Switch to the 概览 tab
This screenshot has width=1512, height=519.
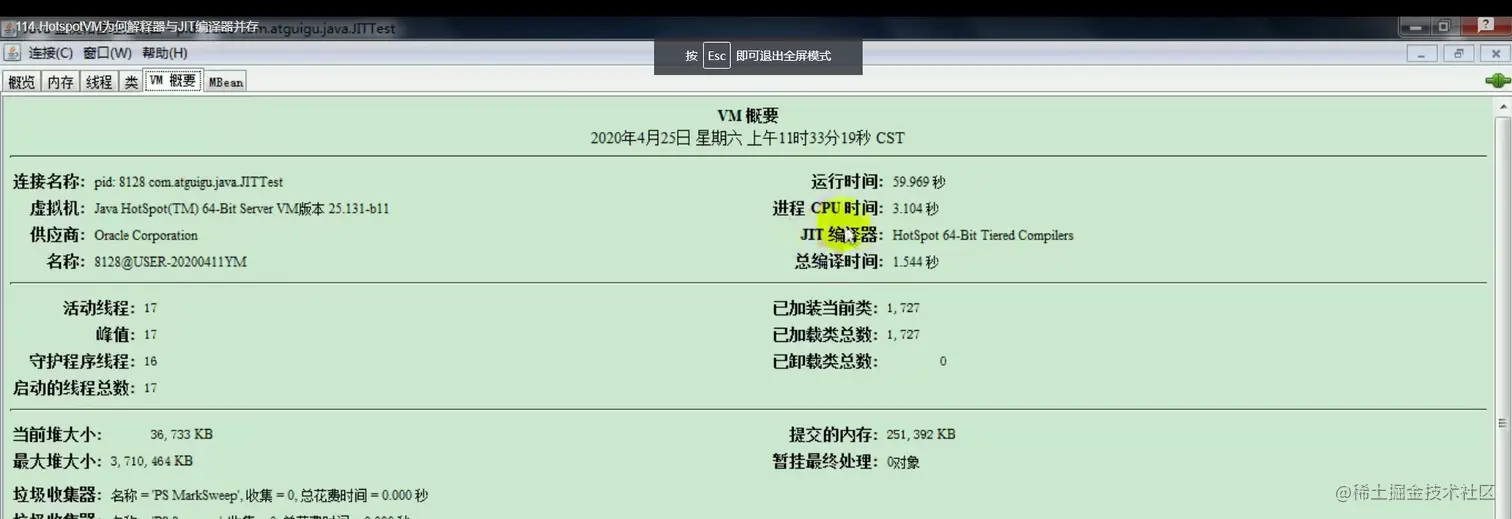[x=22, y=82]
